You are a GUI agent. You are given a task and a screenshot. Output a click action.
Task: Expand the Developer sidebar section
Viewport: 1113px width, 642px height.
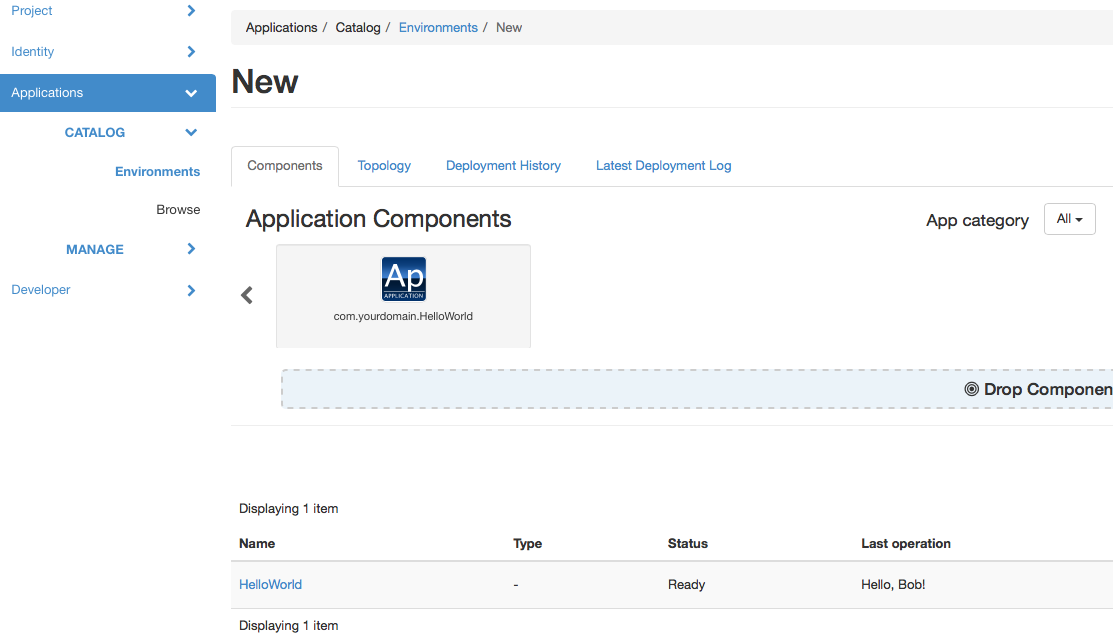click(x=191, y=290)
